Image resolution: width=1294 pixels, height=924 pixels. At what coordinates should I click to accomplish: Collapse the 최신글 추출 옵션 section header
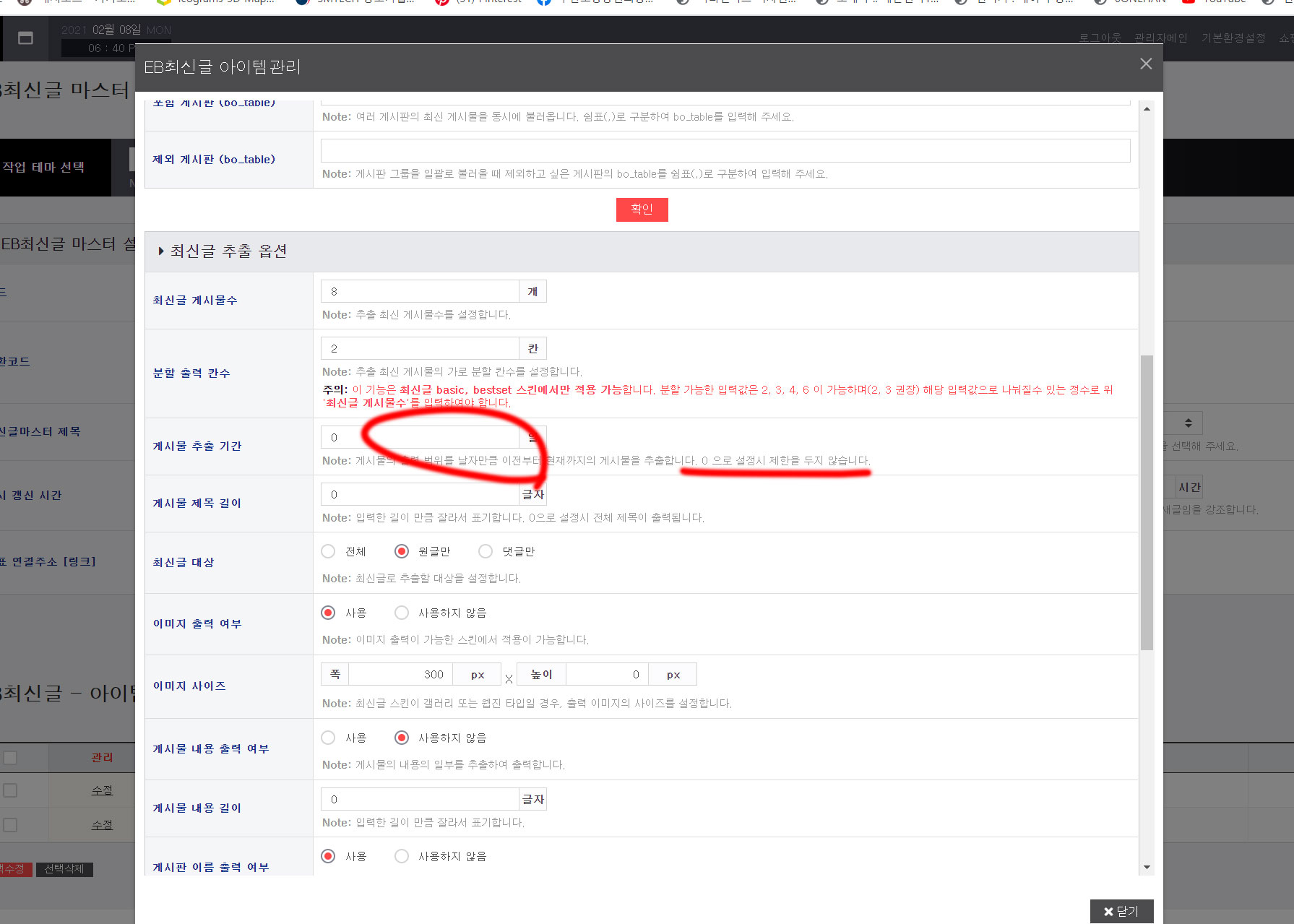pyautogui.click(x=642, y=251)
